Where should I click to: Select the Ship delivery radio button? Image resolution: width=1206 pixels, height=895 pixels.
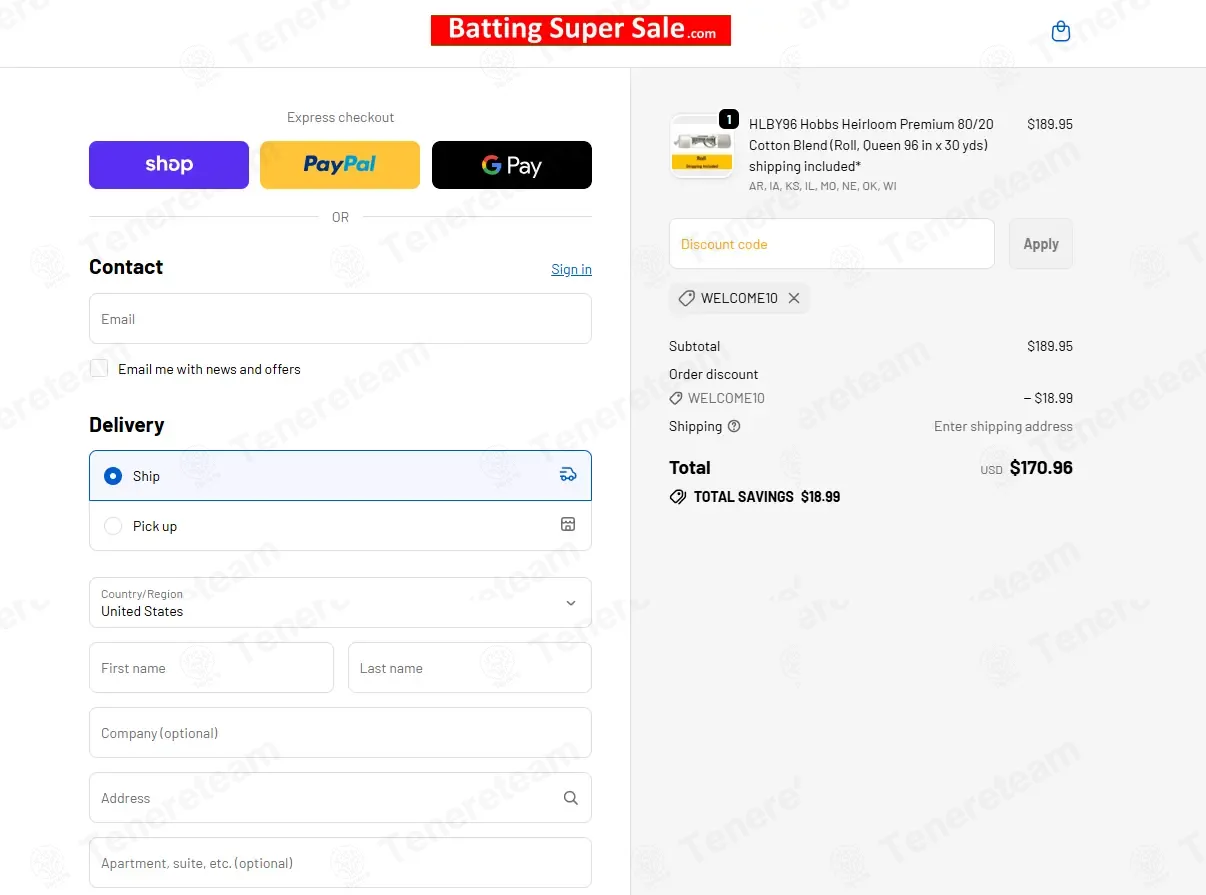(113, 476)
